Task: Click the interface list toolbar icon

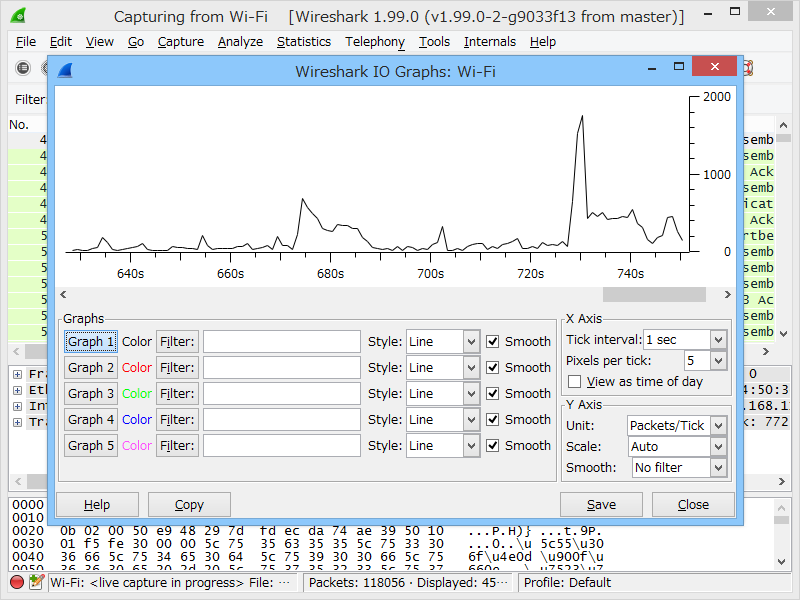Action: [23, 68]
